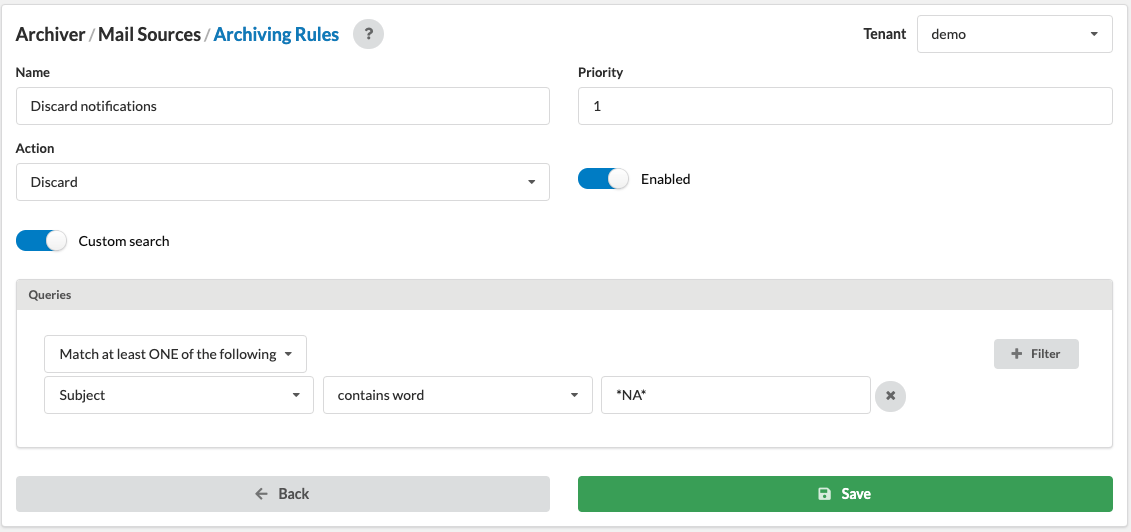
Task: Disable the Custom search toggle
Action: click(x=41, y=241)
